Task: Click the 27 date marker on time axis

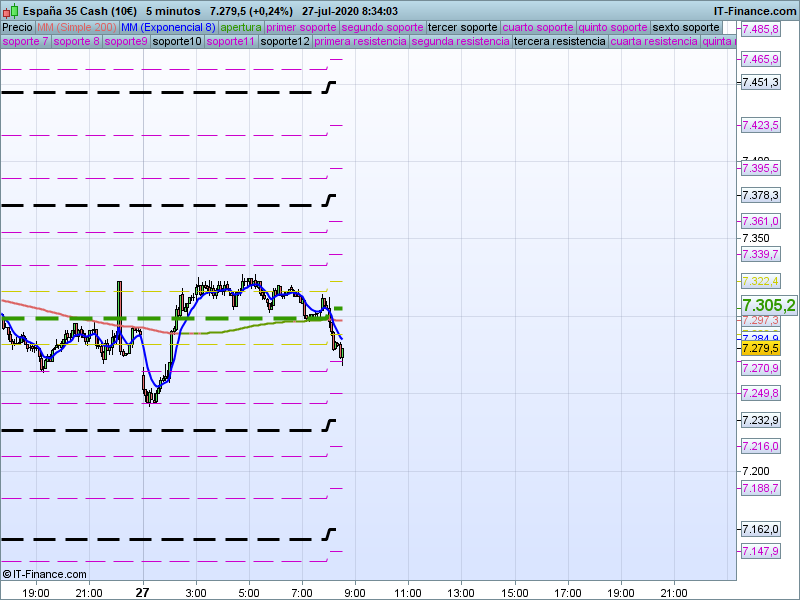Action: (x=142, y=591)
